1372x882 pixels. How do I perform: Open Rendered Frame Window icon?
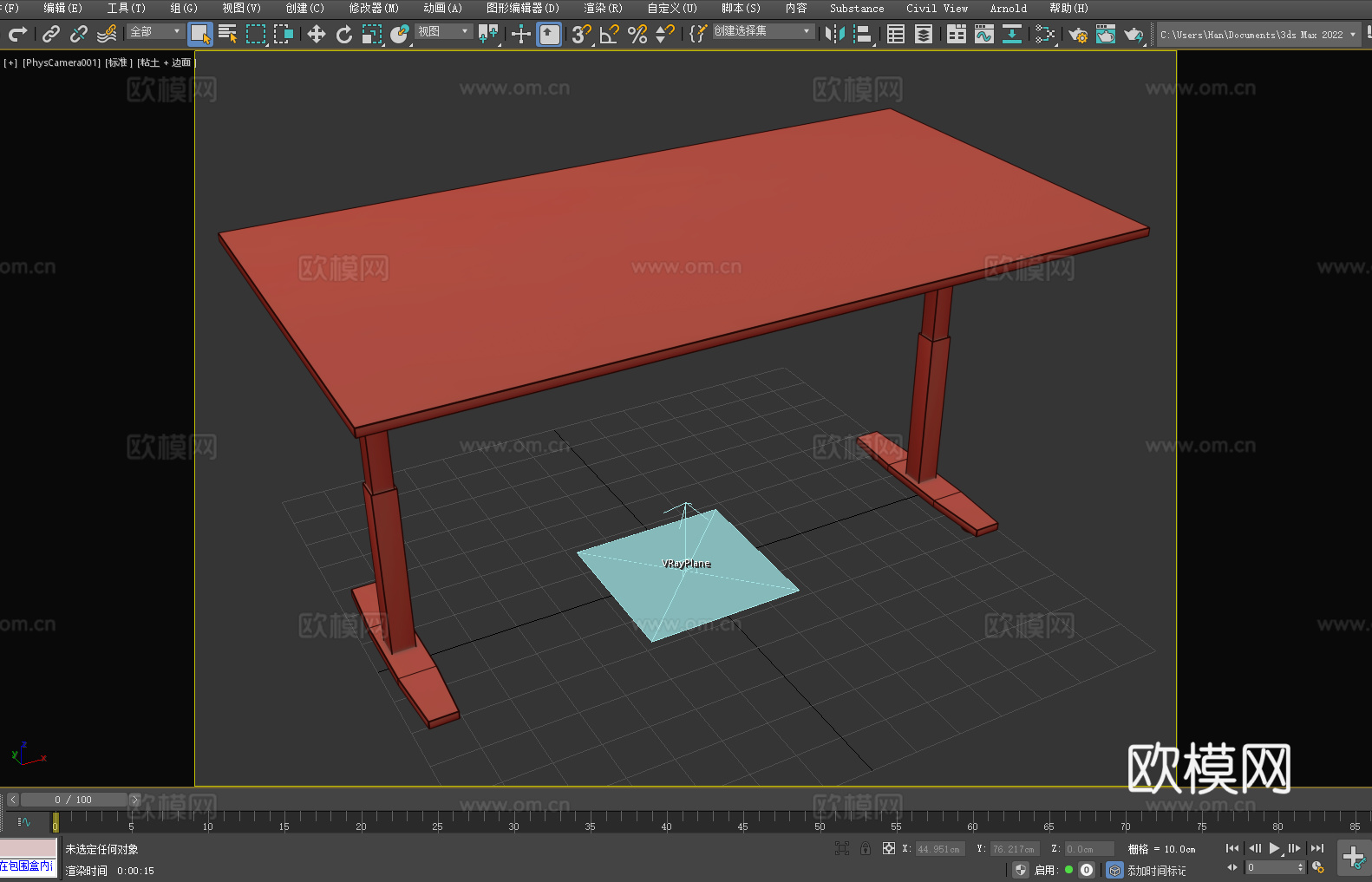(x=1106, y=34)
